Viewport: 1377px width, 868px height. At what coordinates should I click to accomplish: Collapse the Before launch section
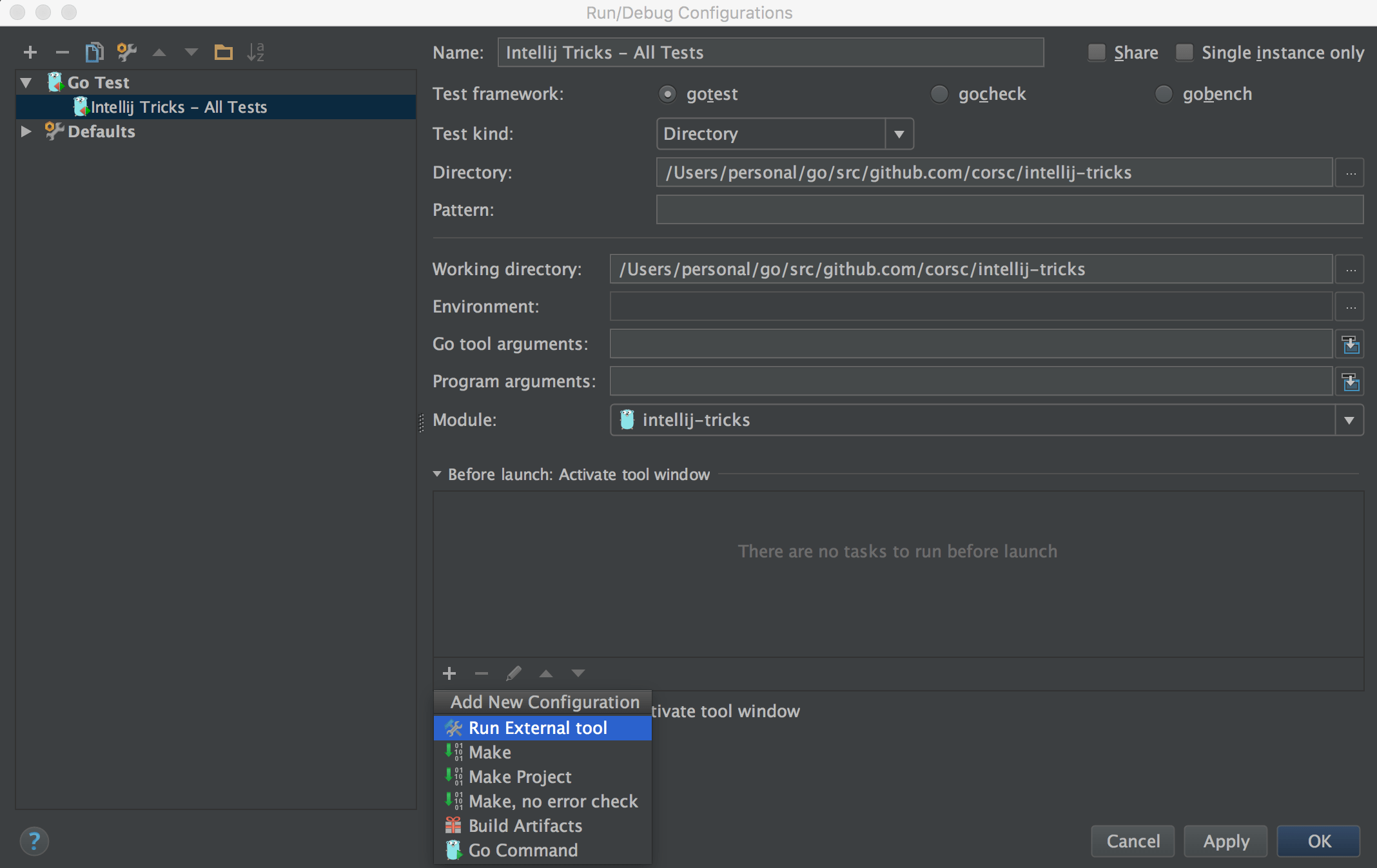(x=437, y=474)
